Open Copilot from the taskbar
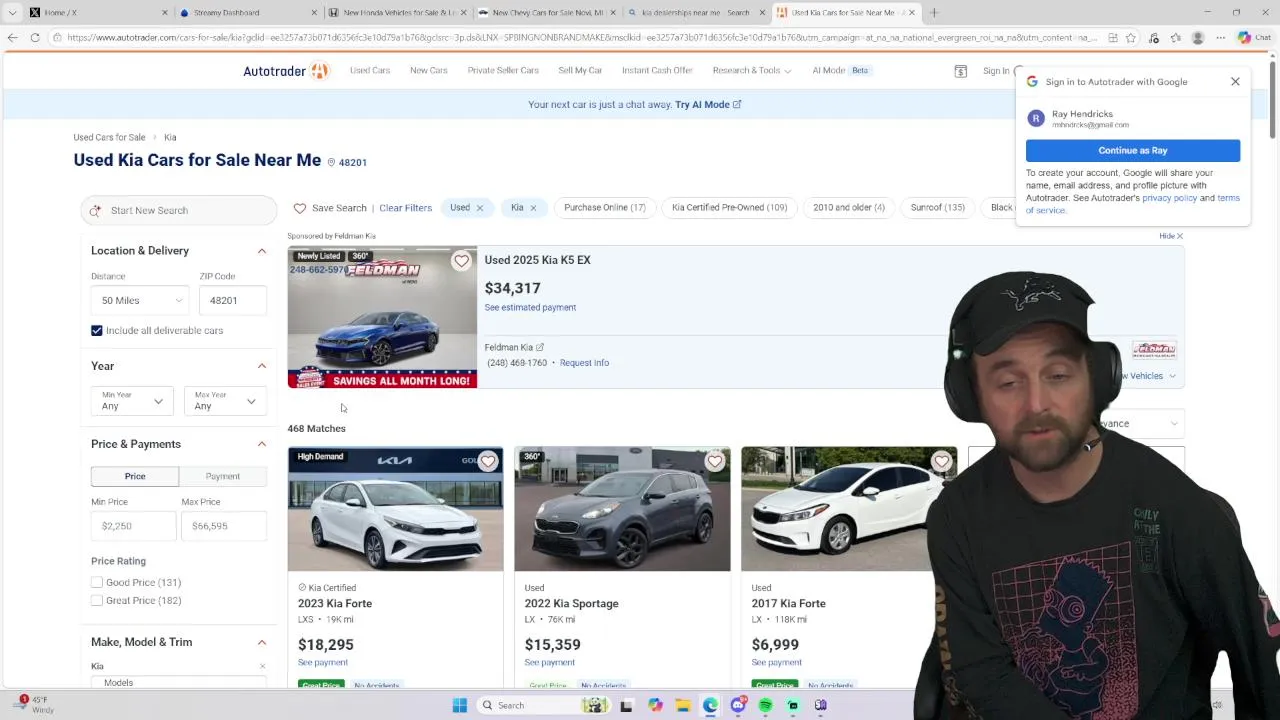The width and height of the screenshot is (1280, 720). tap(655, 705)
